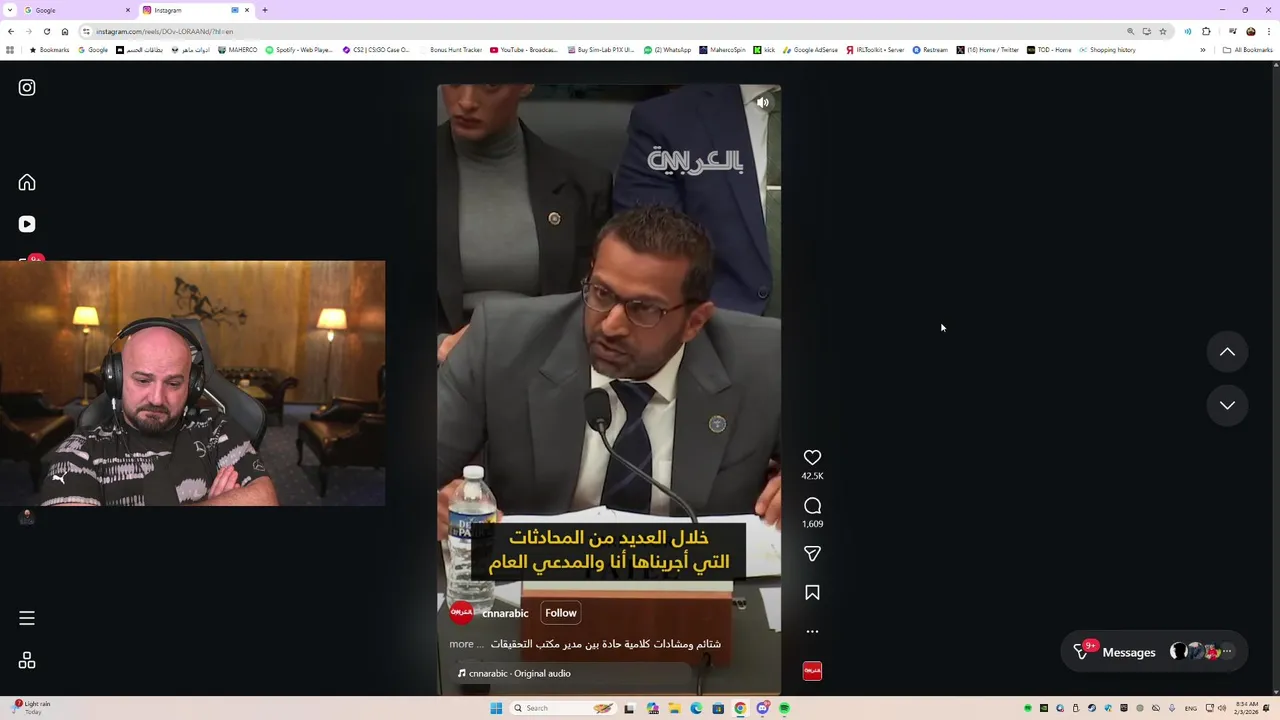Open comments on the reel
1280x720 pixels.
click(x=812, y=506)
